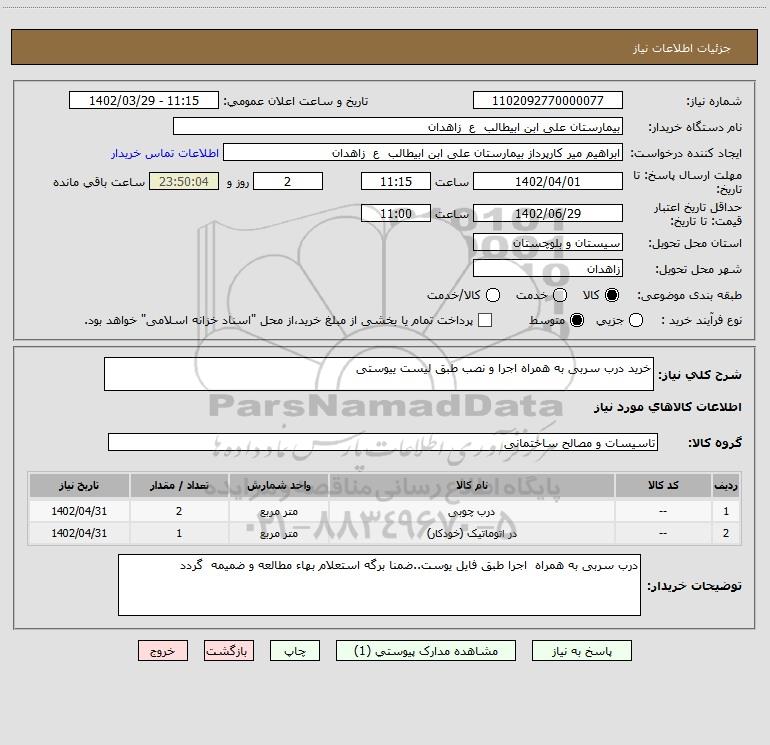Screen dimensions: 770x745
Task: Click the 11:15 deadline time field
Action: coord(396,181)
